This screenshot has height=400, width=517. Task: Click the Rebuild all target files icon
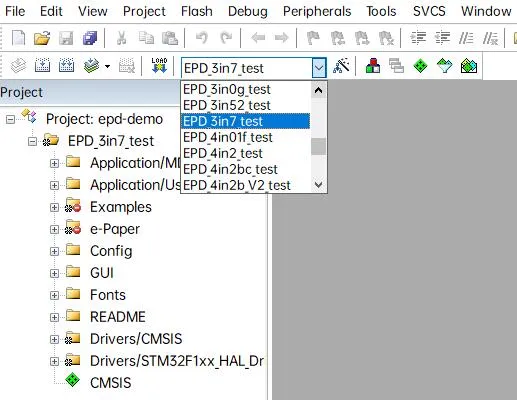coord(66,65)
